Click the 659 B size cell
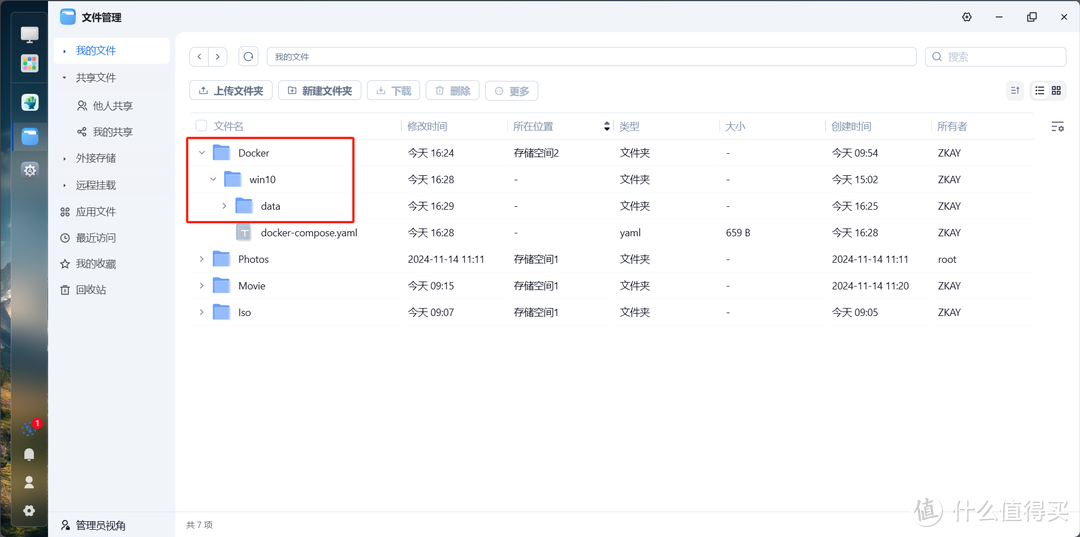 click(x=738, y=233)
